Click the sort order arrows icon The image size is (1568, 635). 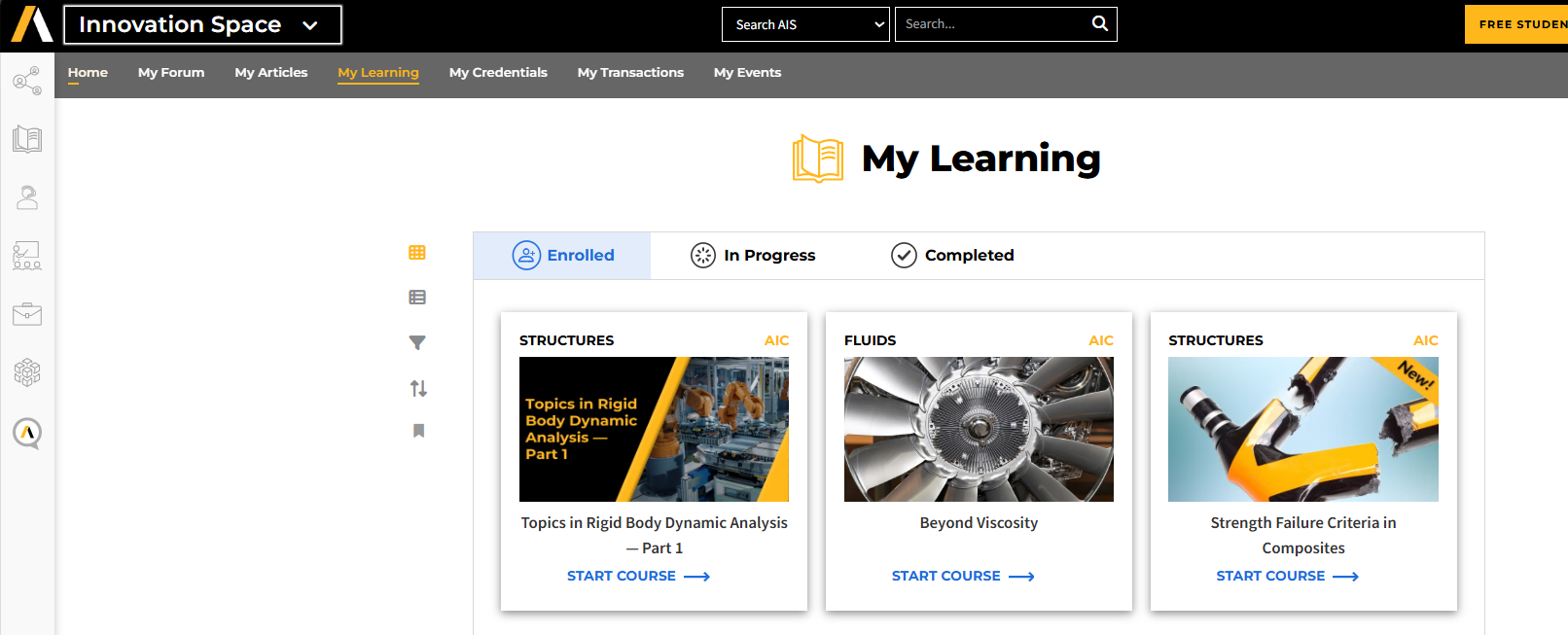pos(418,388)
